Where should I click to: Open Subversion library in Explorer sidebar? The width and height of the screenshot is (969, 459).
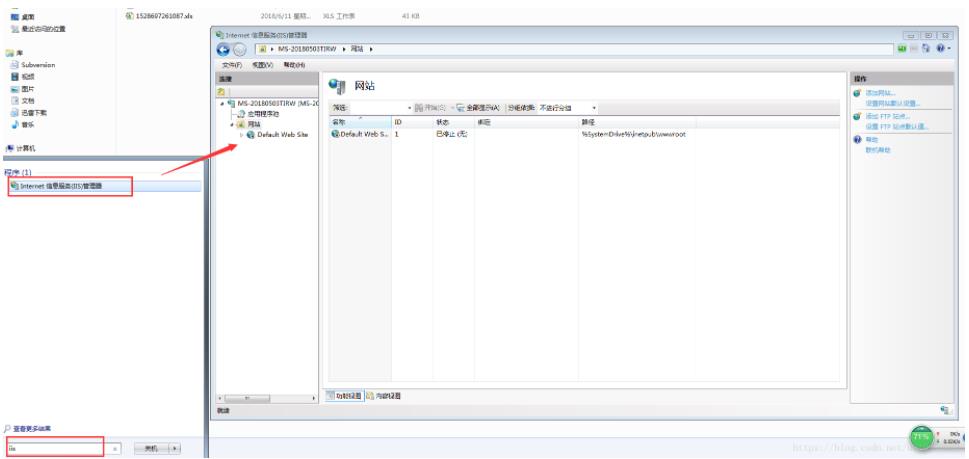click(33, 65)
